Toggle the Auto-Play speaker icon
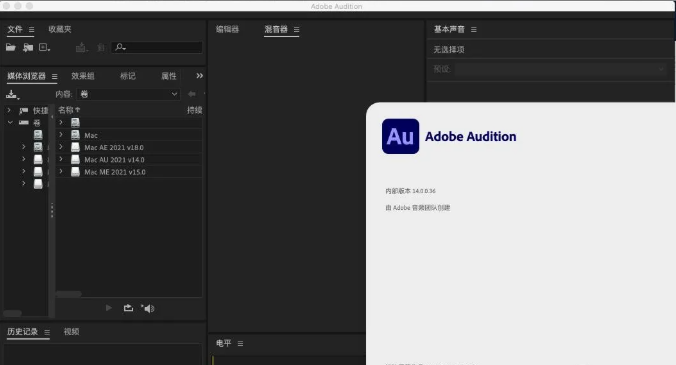This screenshot has height=365, width=676. click(x=148, y=308)
